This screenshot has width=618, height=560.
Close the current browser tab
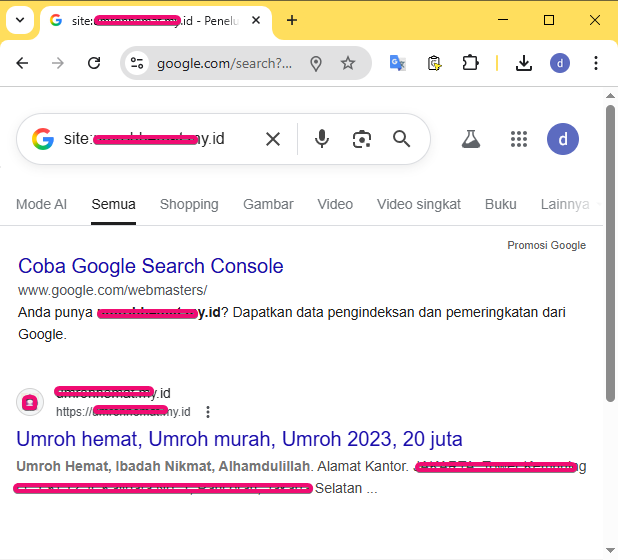click(256, 20)
